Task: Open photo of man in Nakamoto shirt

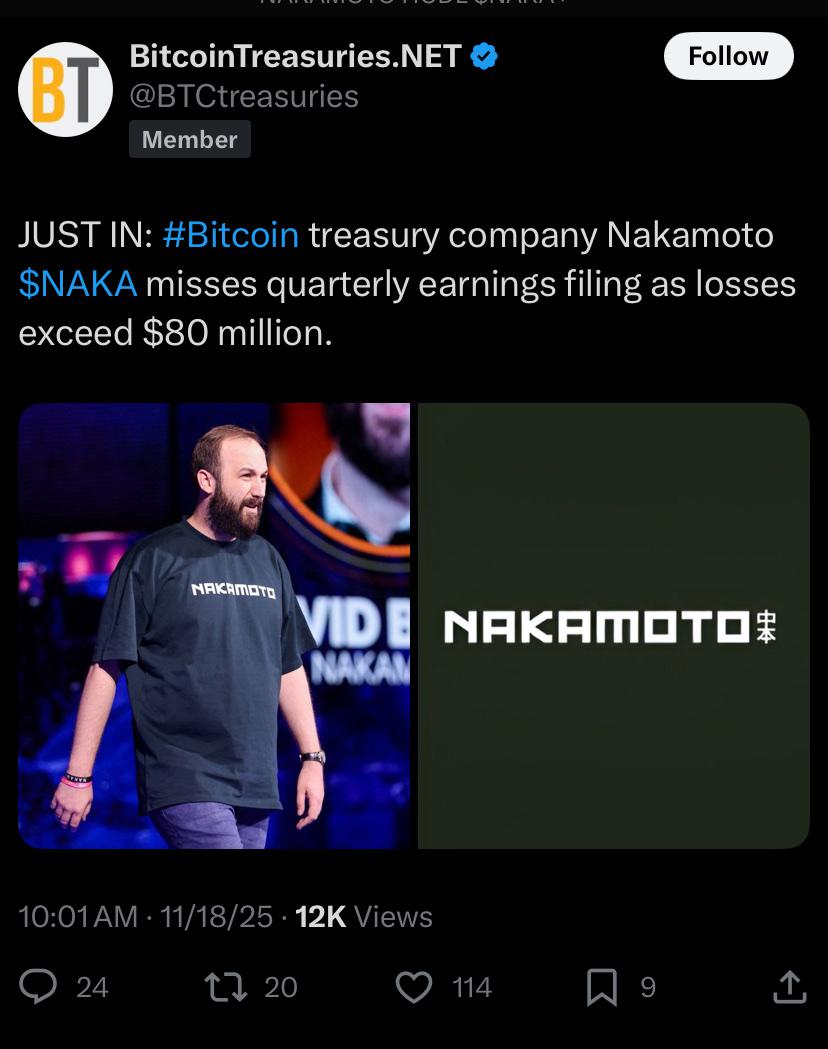Action: (x=213, y=626)
